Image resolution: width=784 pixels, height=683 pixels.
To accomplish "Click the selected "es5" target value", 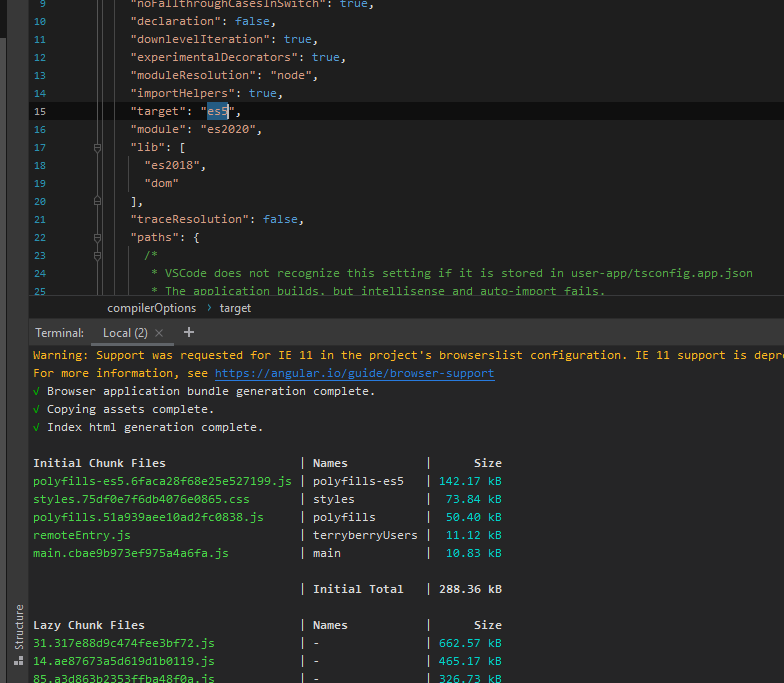I will [218, 112].
